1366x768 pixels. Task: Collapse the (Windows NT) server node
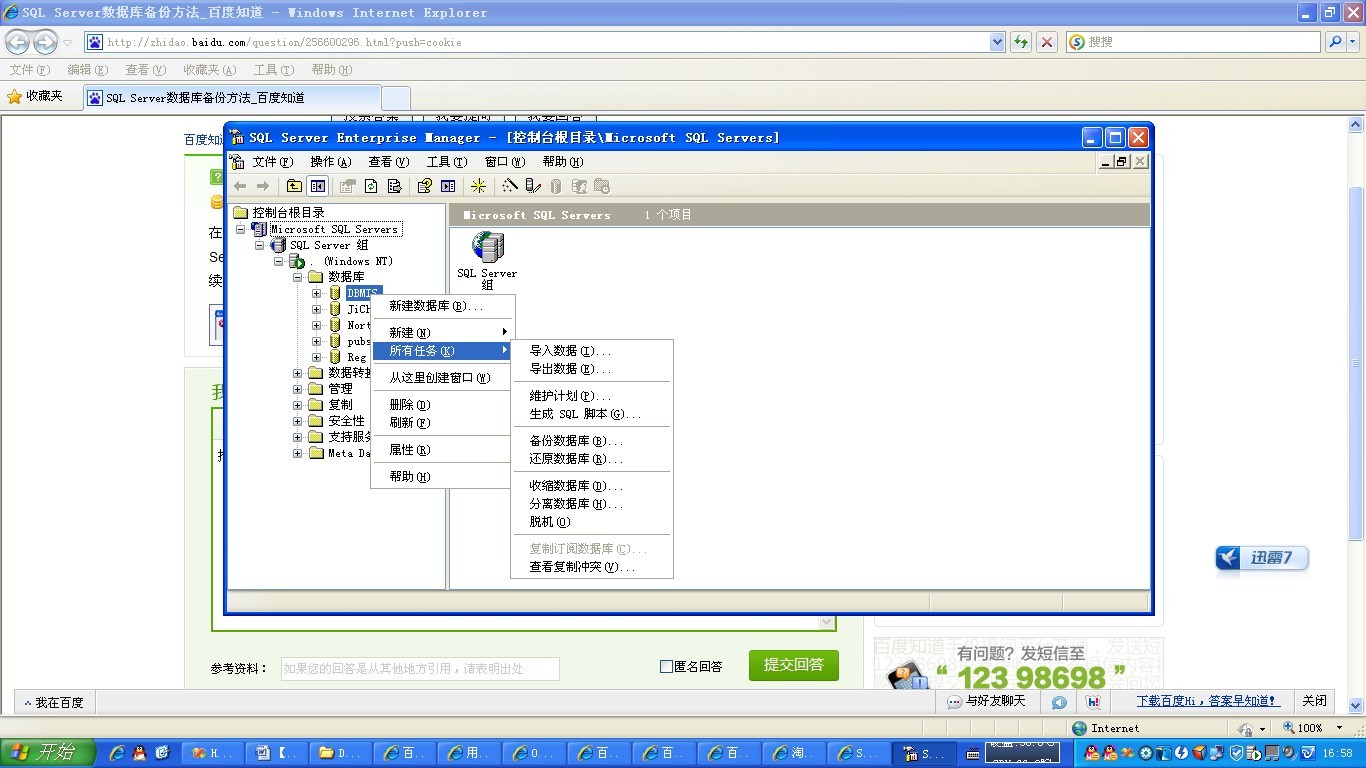pyautogui.click(x=279, y=261)
